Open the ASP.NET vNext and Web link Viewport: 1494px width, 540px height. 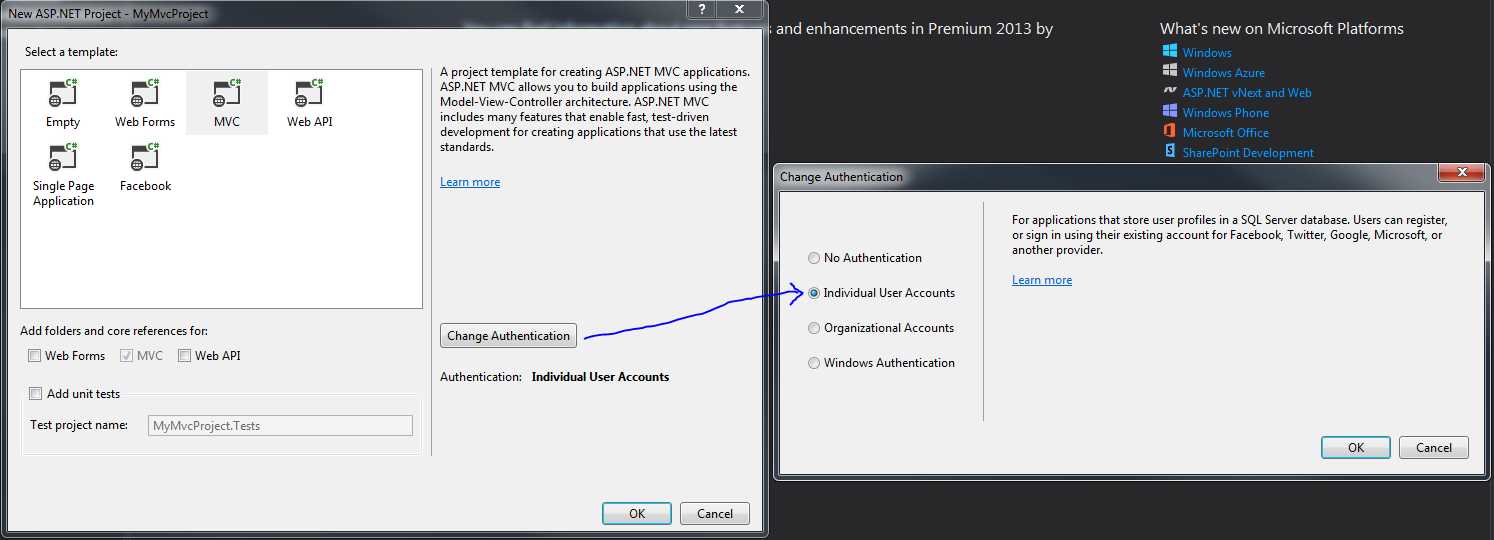1247,93
